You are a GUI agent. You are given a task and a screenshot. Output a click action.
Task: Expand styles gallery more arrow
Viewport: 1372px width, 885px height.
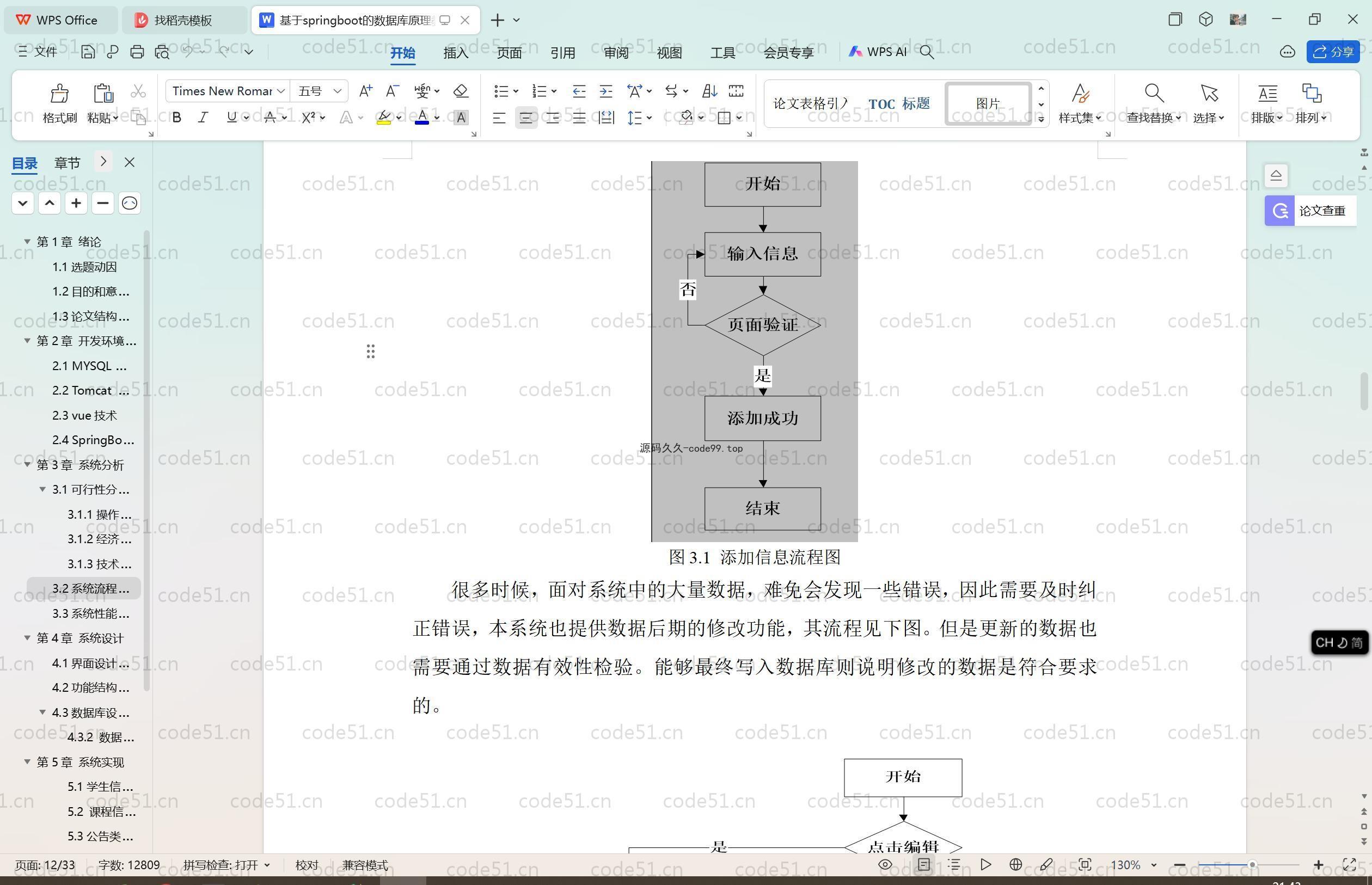tap(1041, 119)
